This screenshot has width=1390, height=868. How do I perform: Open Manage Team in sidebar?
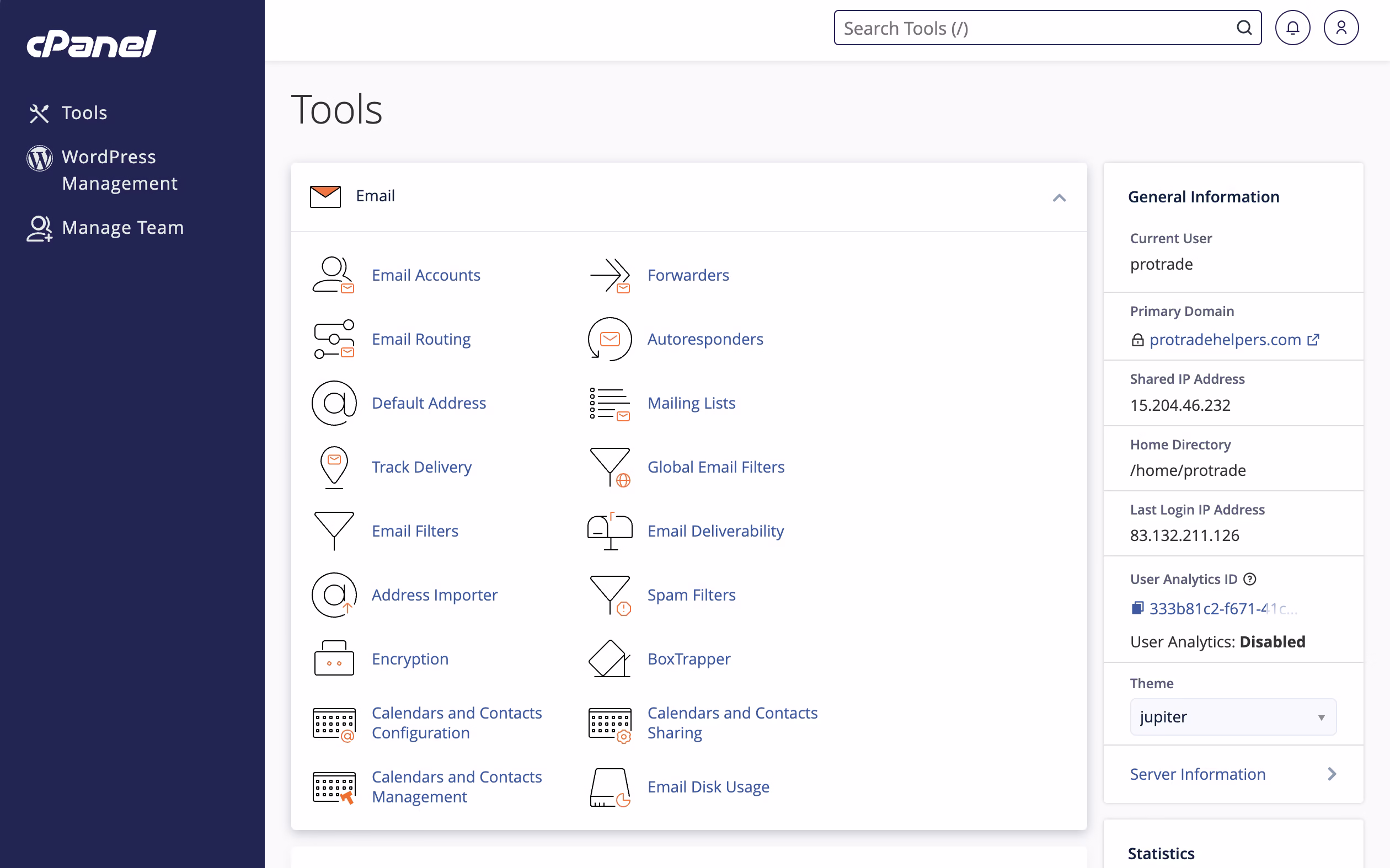click(105, 228)
